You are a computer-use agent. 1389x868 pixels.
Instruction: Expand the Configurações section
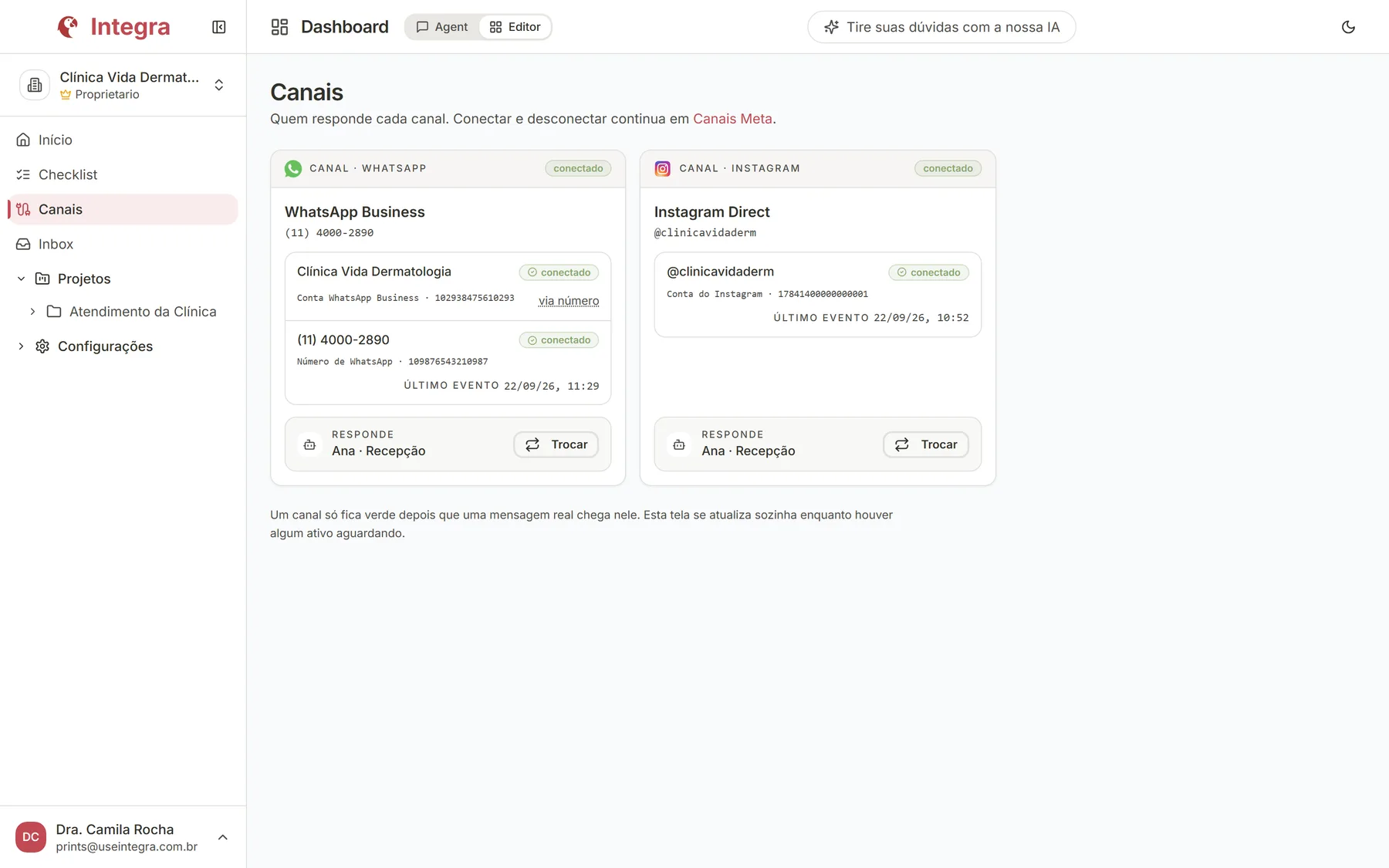[21, 346]
